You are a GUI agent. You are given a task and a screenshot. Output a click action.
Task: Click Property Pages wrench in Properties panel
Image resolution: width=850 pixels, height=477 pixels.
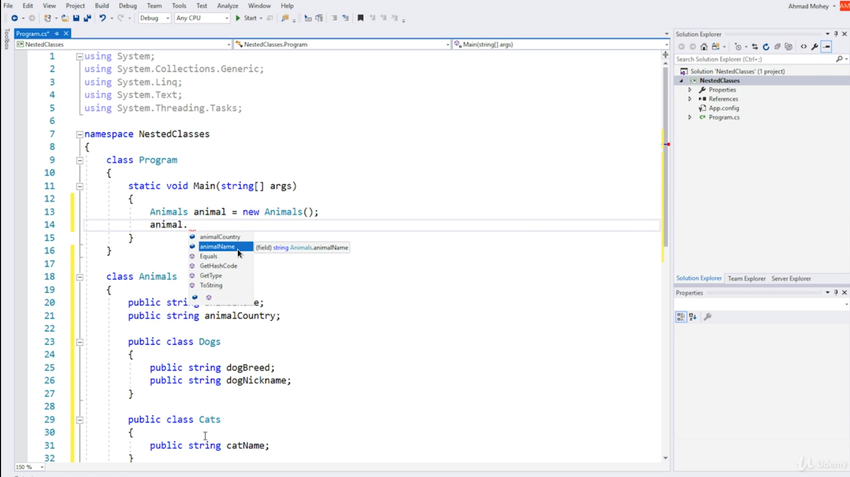tap(707, 317)
